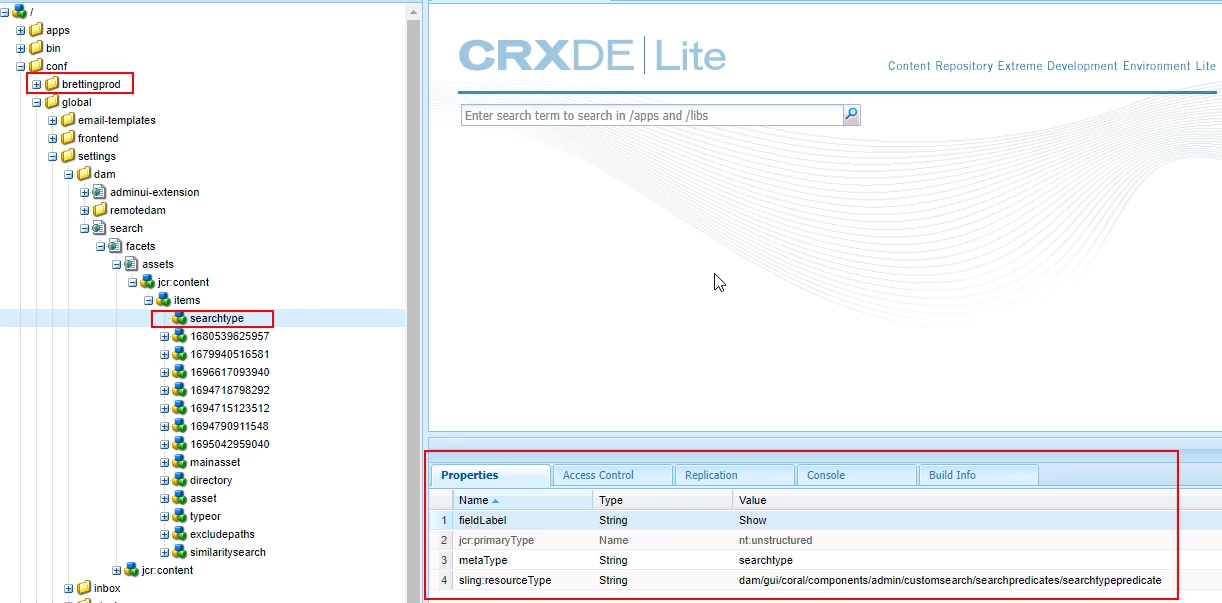Click the searchtype node icon

coord(180,318)
